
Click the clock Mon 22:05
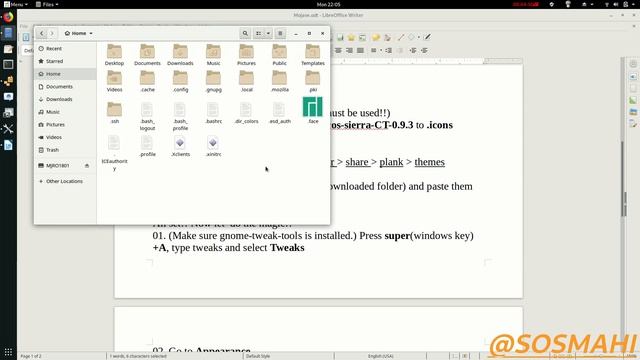(x=328, y=4)
